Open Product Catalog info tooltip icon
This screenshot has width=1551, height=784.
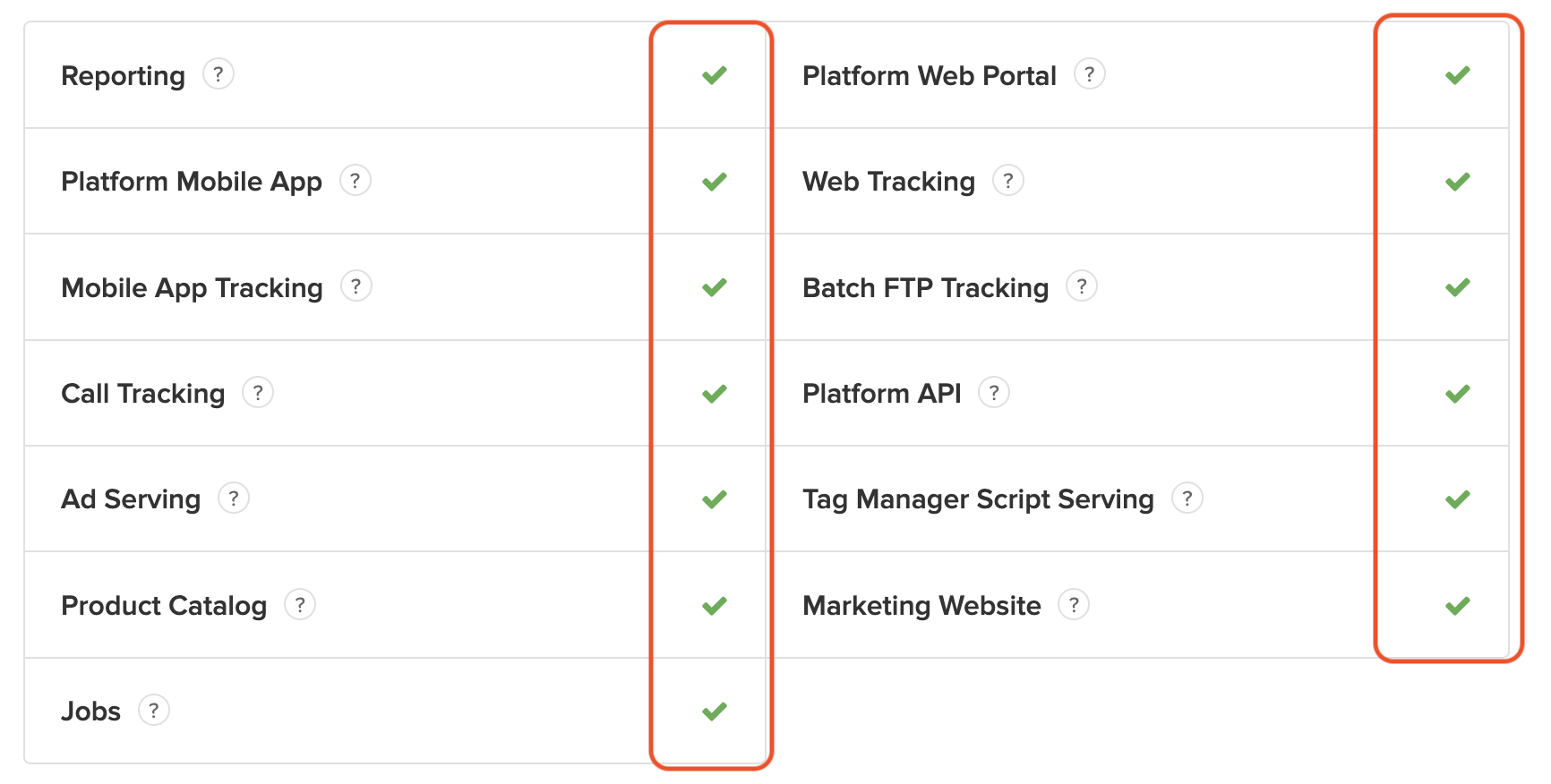click(x=300, y=605)
